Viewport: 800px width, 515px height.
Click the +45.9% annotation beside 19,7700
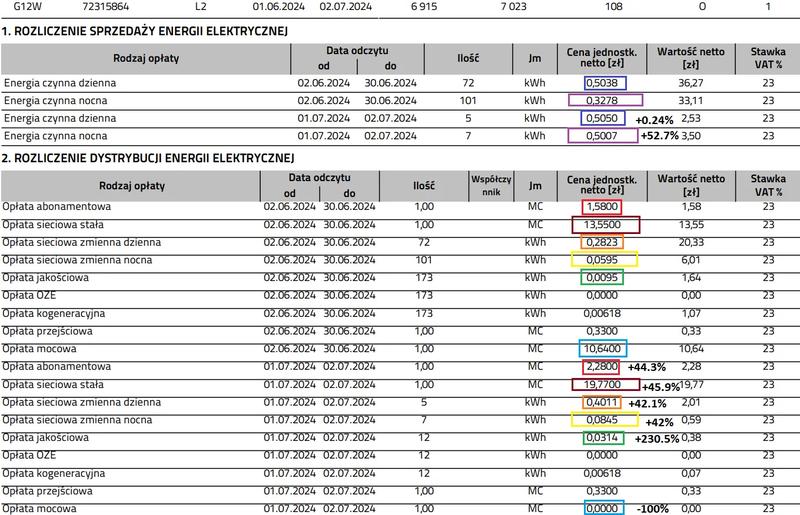tap(663, 384)
